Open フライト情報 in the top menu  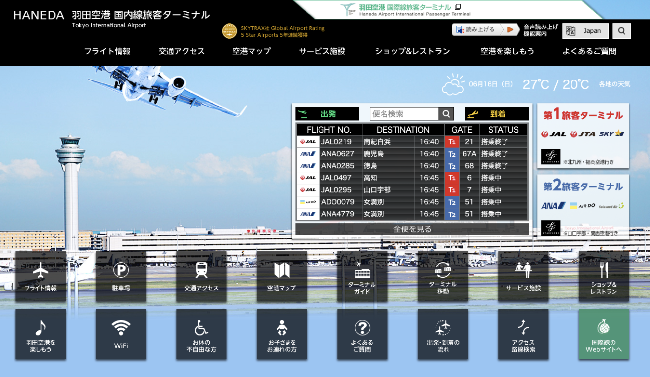[x=107, y=51]
